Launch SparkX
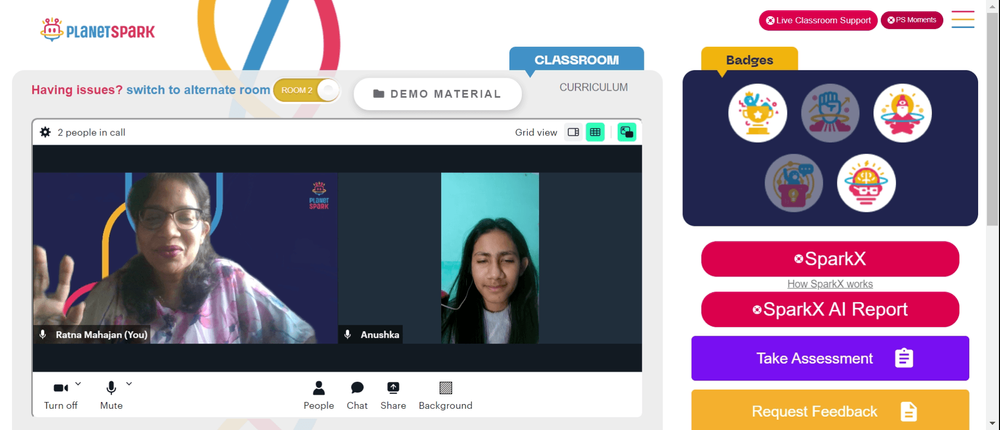Screen dimensions: 1000x430 coord(830,259)
